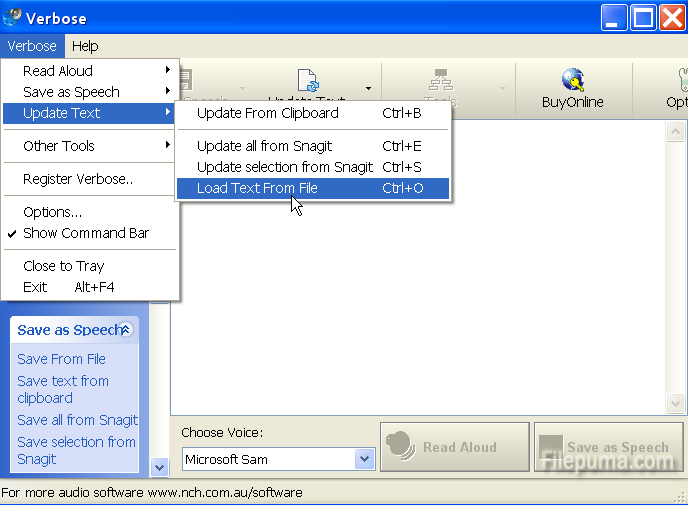Click Load Text From File
The width and height of the screenshot is (688, 505).
(x=313, y=188)
